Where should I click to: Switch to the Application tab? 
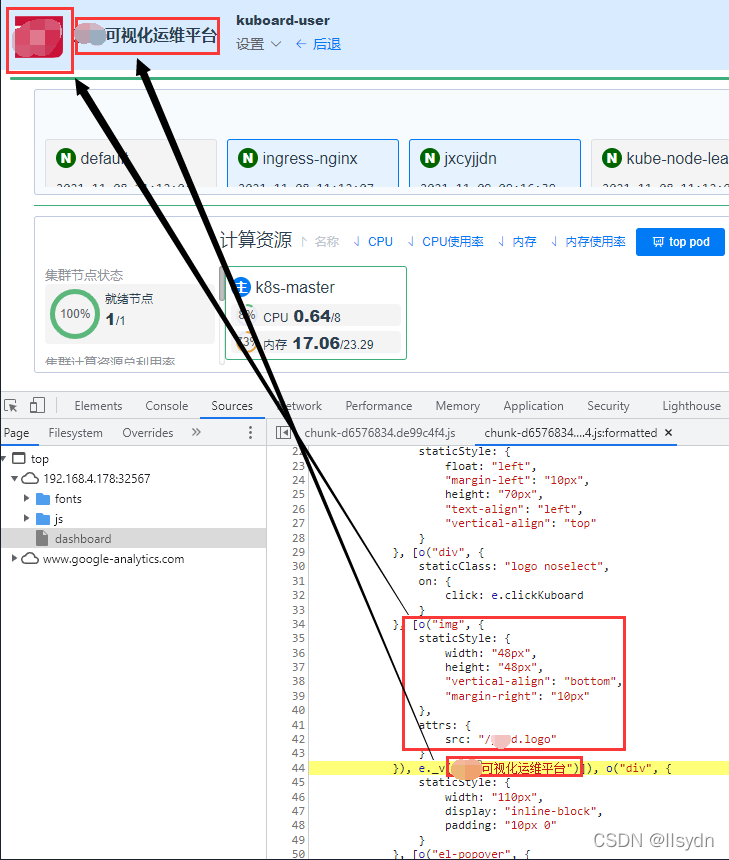[x=533, y=406]
